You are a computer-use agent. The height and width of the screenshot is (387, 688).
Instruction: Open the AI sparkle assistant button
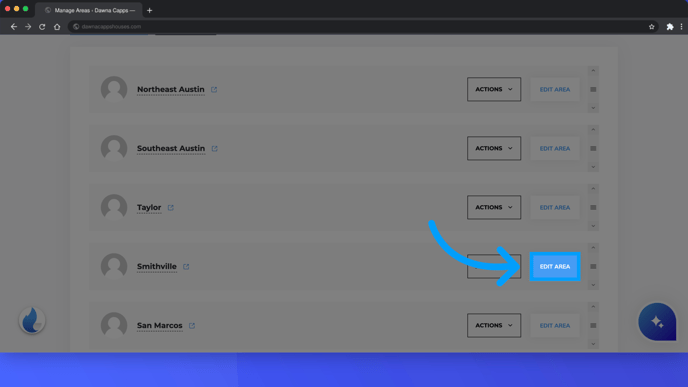(657, 322)
